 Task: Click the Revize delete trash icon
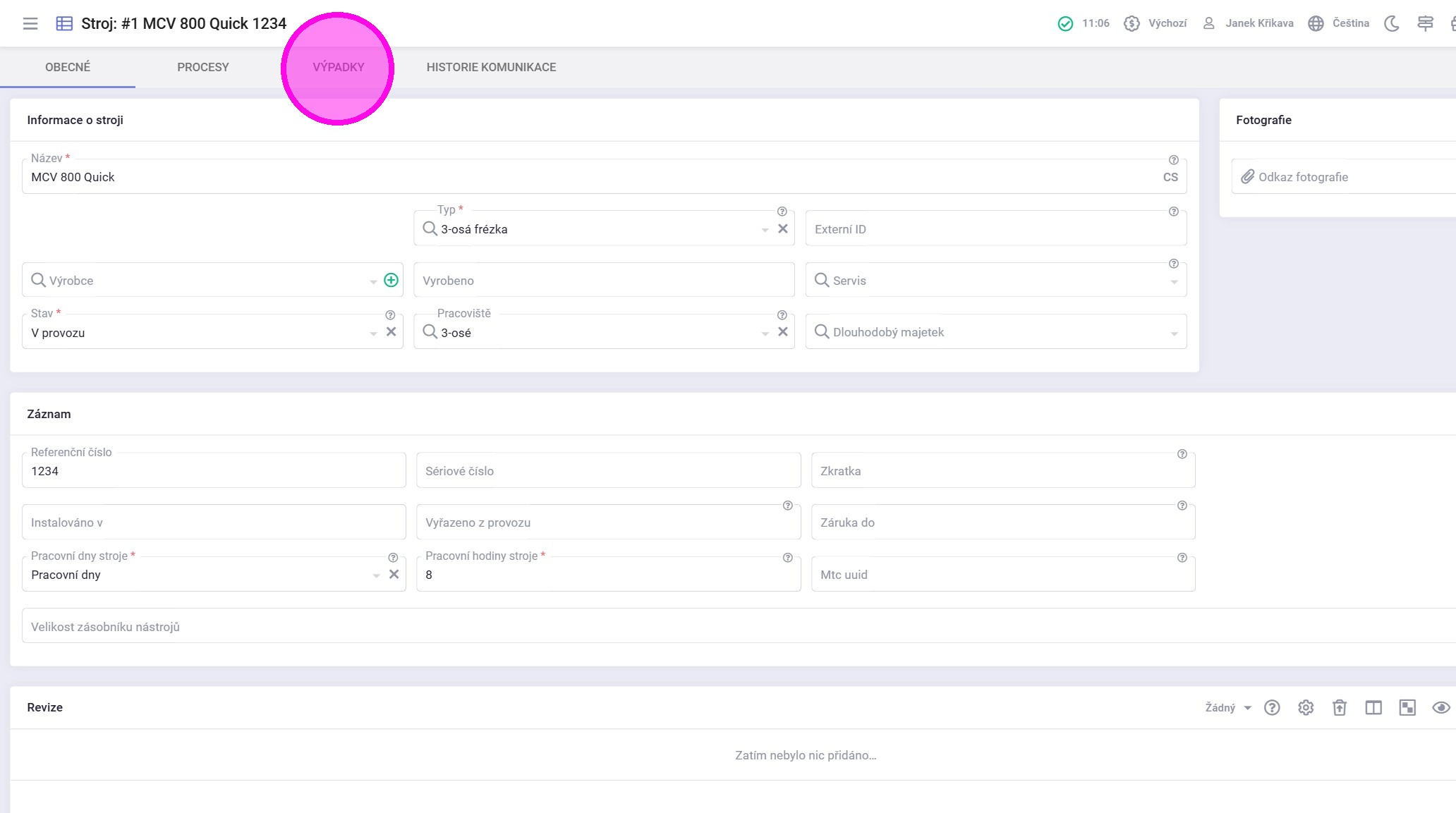coord(1339,707)
